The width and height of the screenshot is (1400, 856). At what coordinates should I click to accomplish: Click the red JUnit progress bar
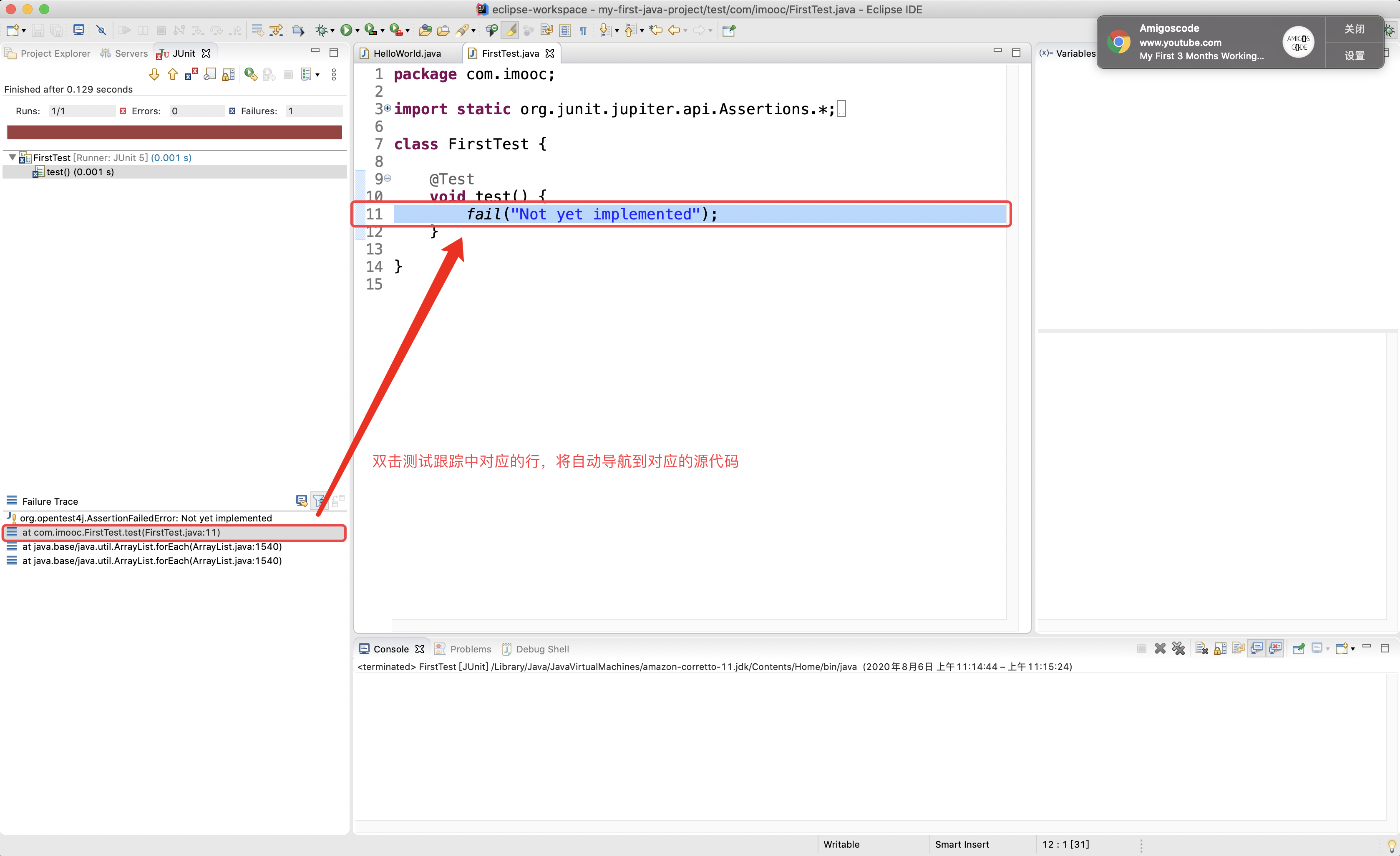[x=174, y=132]
